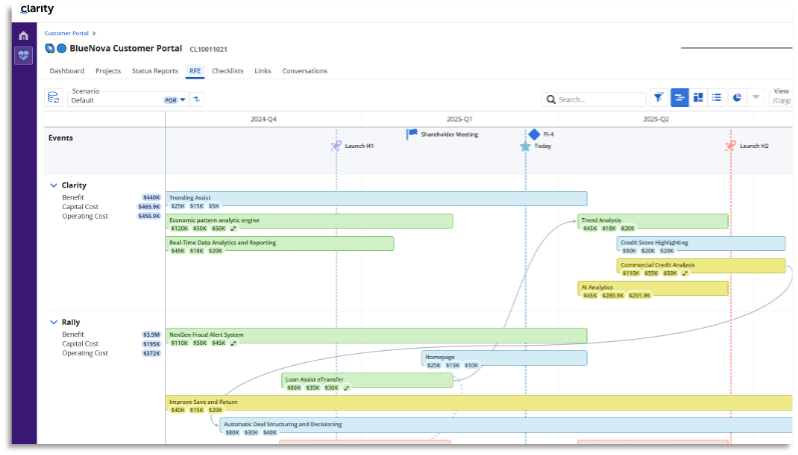This screenshot has width=798, height=455.
Task: Open the Trend Analysis bar
Action: coord(653,221)
